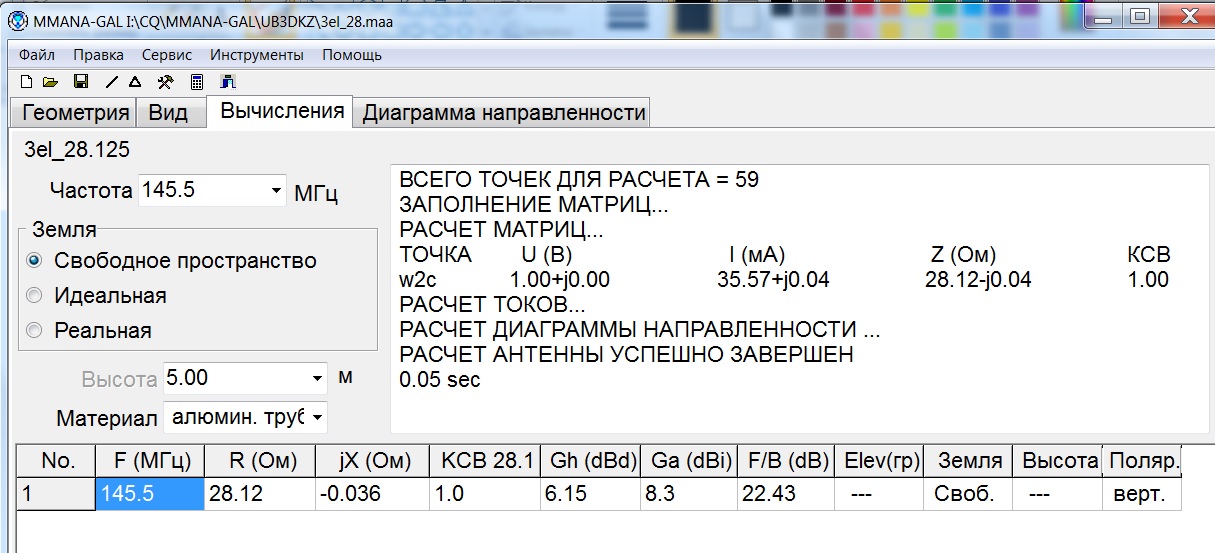Open the Инструменты menu

pos(257,55)
